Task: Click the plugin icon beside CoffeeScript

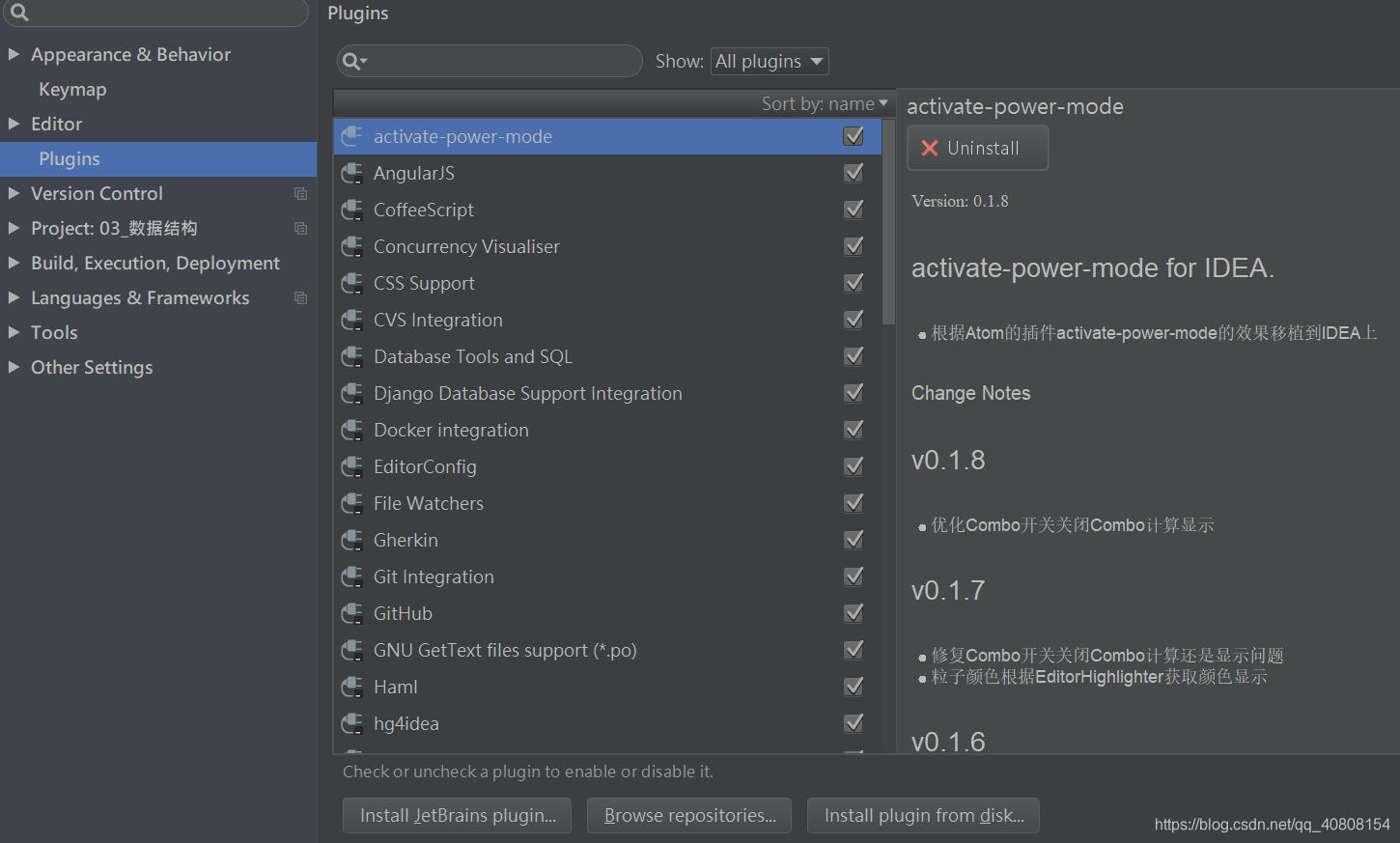Action: tap(352, 210)
